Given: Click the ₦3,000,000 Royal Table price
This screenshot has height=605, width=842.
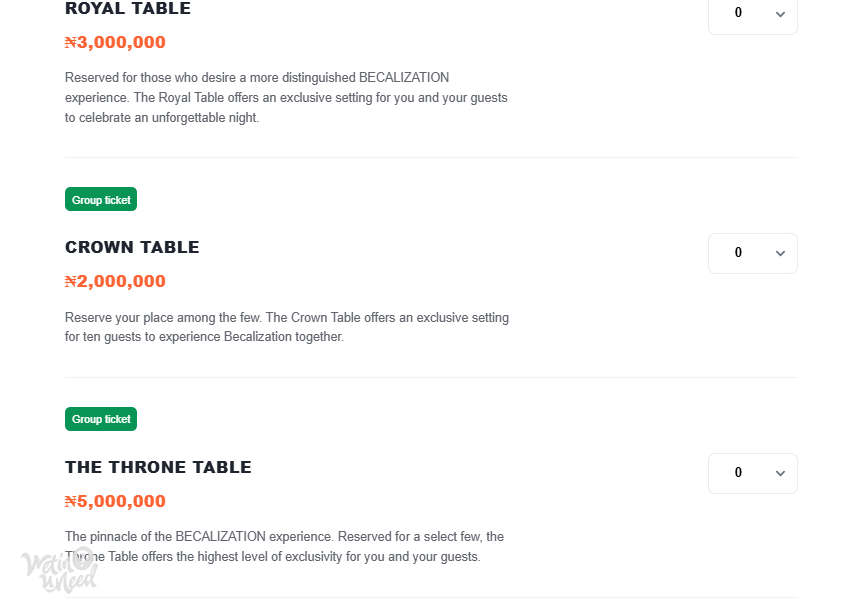Looking at the screenshot, I should pyautogui.click(x=115, y=42).
